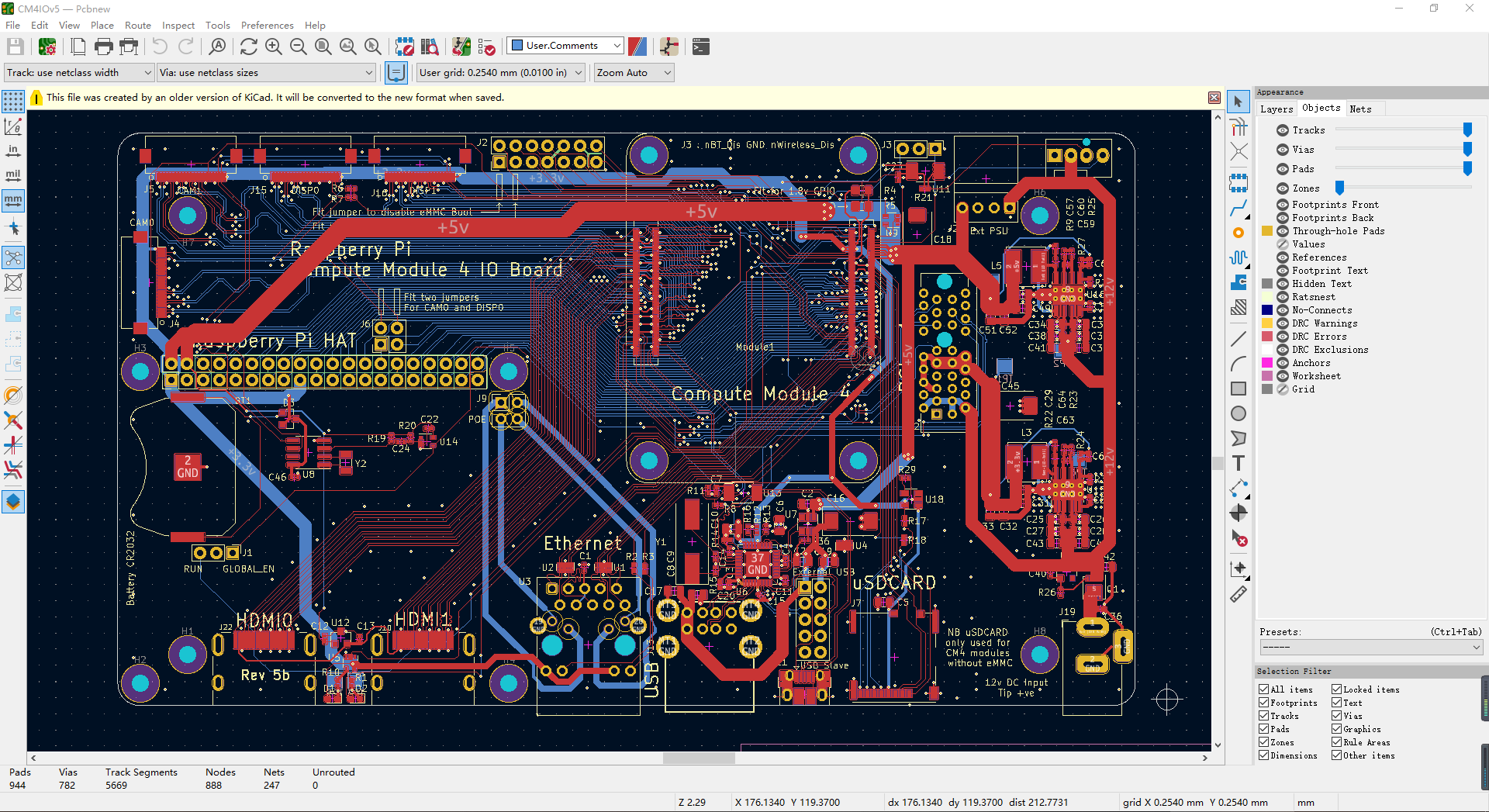Zoom to fit the board
The height and width of the screenshot is (812, 1489).
323,47
